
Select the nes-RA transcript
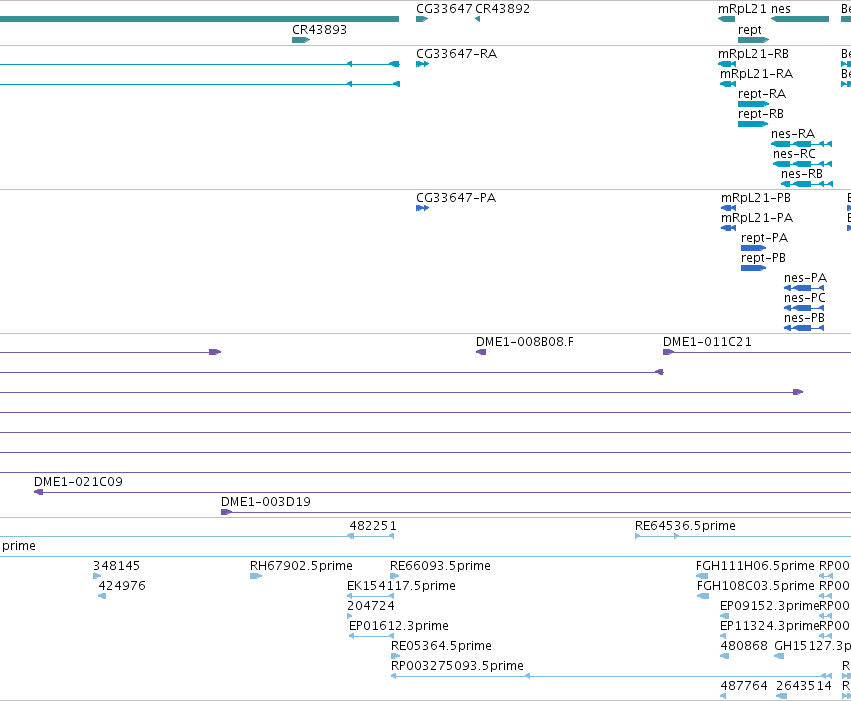click(x=802, y=144)
